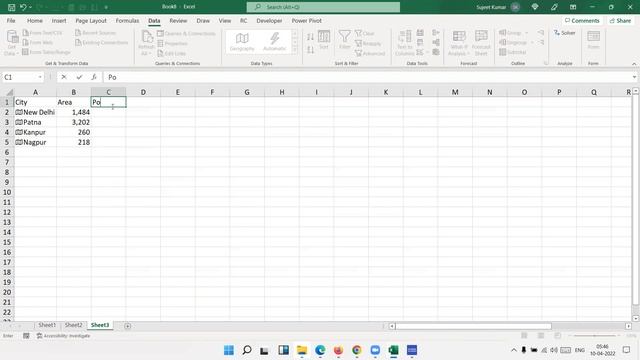
Task: Click Edit Links option
Action: pos(171,53)
